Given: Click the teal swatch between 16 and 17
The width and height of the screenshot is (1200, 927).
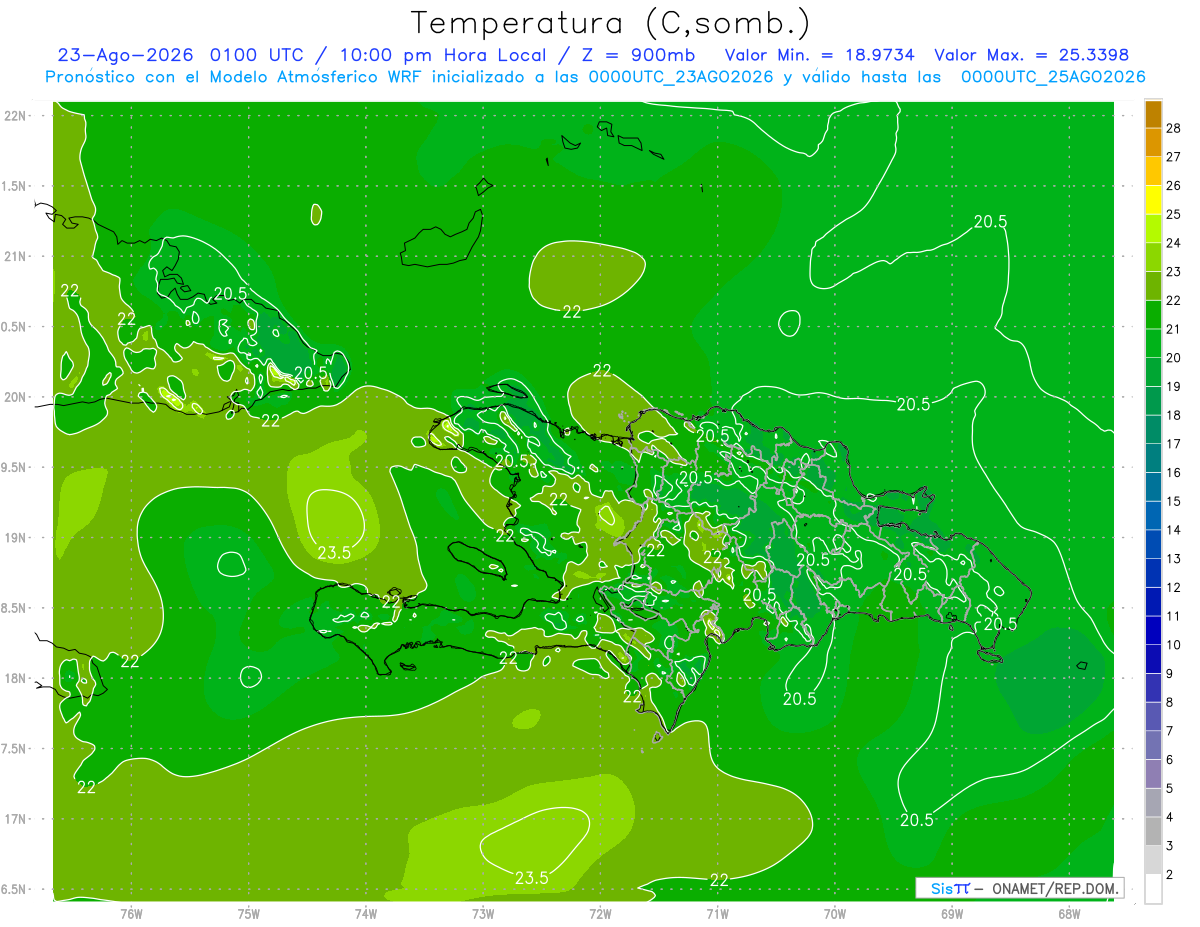Looking at the screenshot, I should (x=1153, y=458).
